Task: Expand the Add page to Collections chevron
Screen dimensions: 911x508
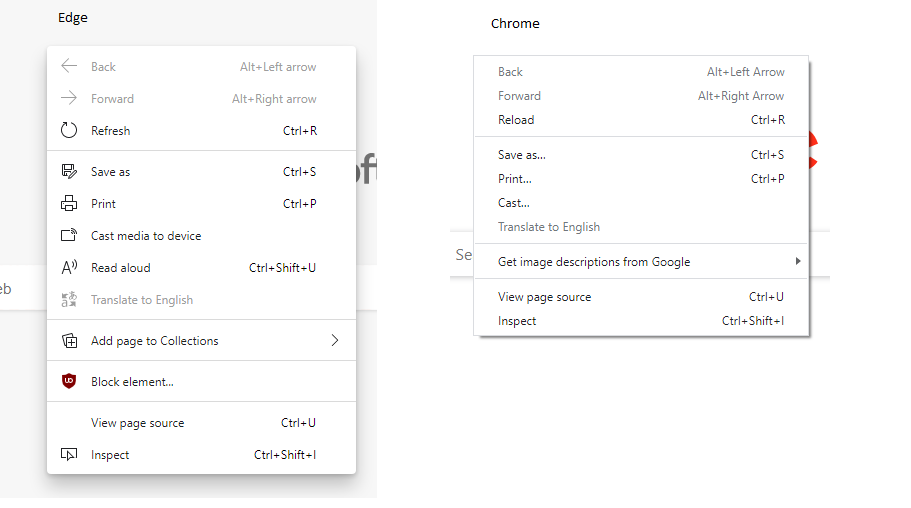Action: point(335,341)
